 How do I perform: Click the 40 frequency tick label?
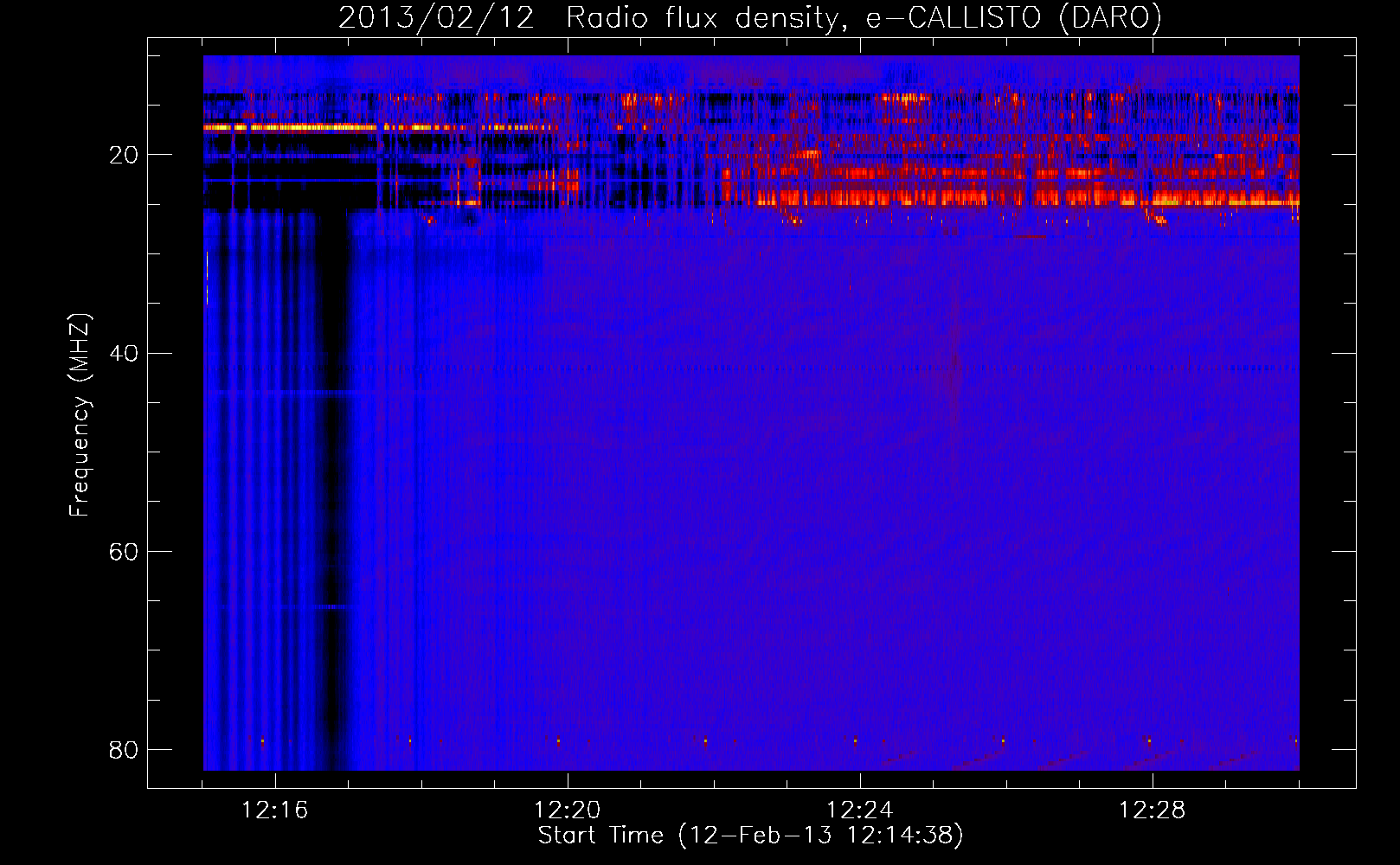123,353
